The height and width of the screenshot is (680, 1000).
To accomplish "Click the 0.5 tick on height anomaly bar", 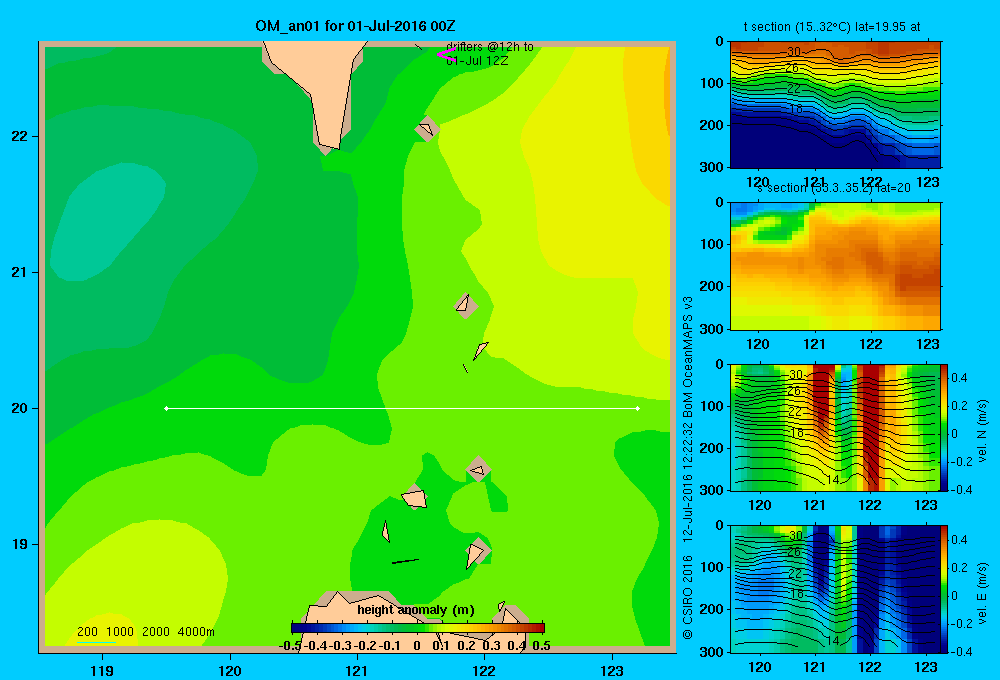I will [541, 646].
